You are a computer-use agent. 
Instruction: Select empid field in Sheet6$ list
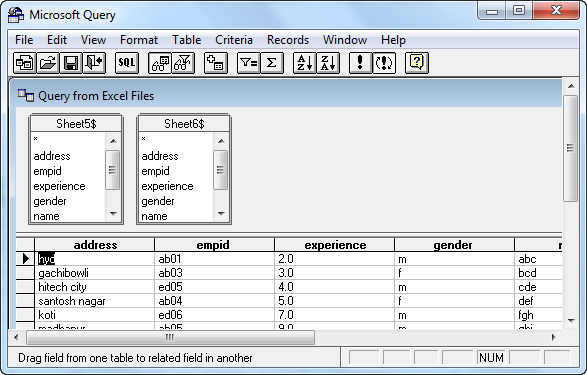[x=155, y=171]
